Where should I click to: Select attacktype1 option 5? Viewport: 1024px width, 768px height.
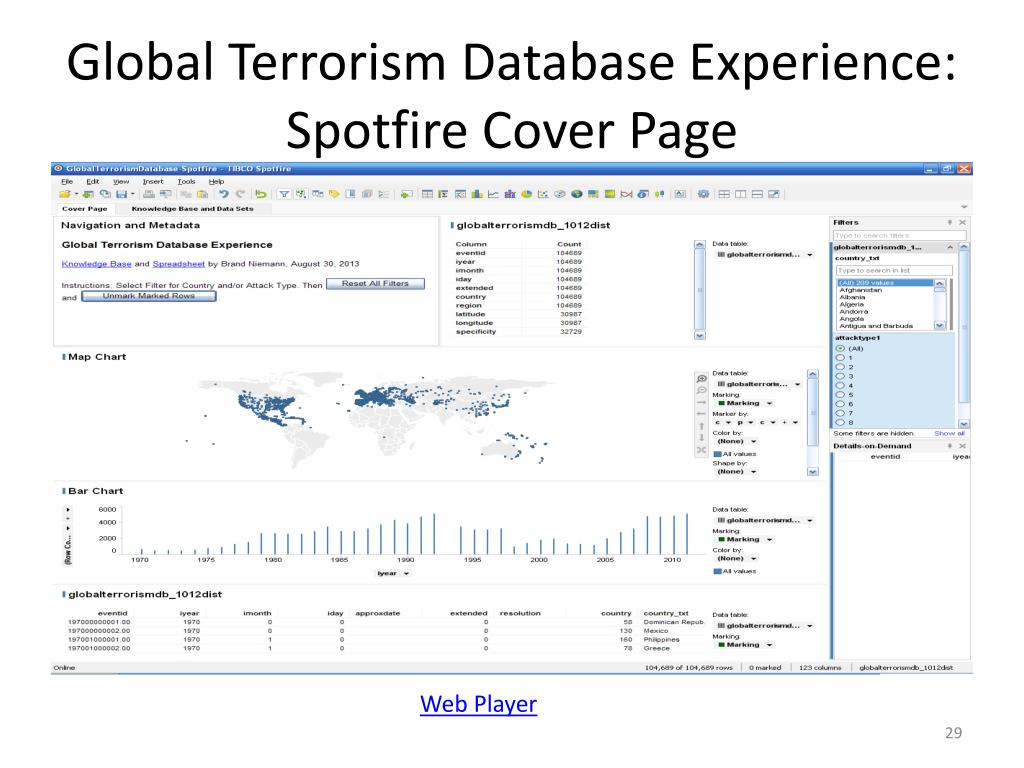coord(840,394)
